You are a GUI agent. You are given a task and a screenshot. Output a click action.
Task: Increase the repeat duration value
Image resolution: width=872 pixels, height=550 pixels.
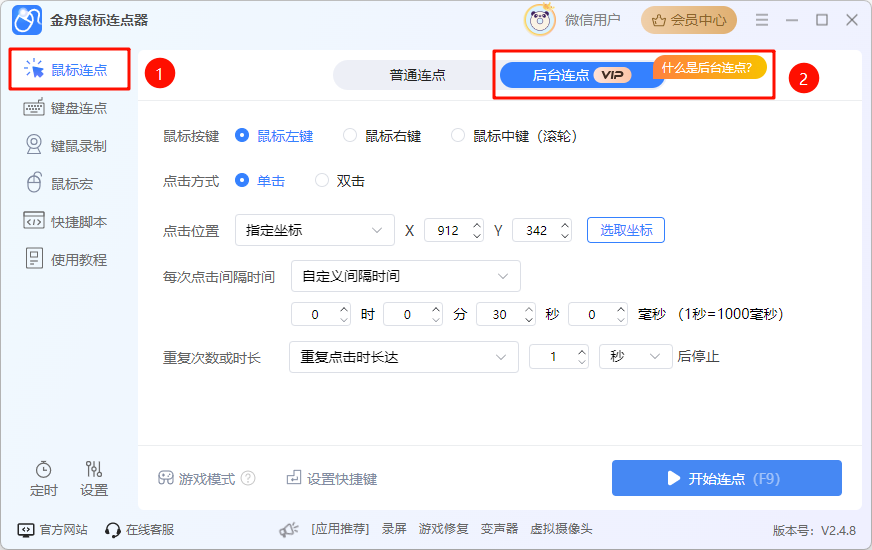click(582, 351)
